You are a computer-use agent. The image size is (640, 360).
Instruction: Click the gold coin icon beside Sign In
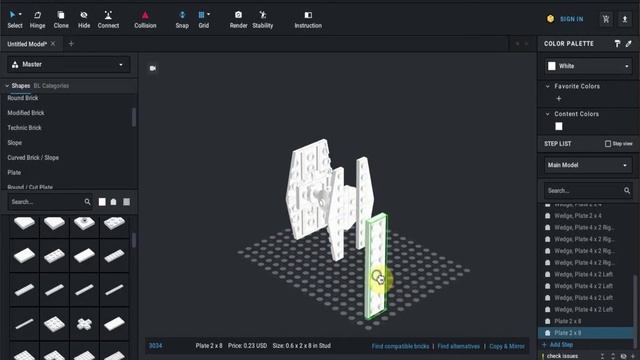(x=551, y=19)
